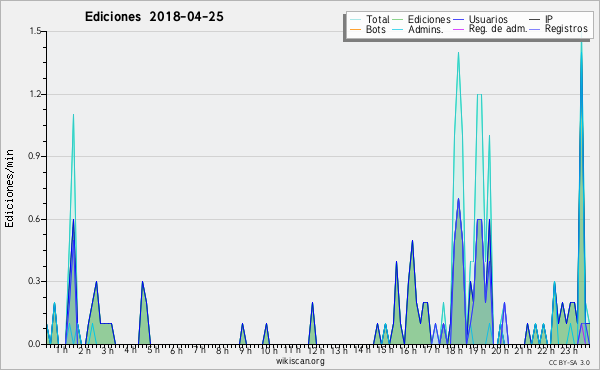This screenshot has height=370, width=600.
Task: Click the 'wikiscan.org' caption
Action: pos(300,361)
